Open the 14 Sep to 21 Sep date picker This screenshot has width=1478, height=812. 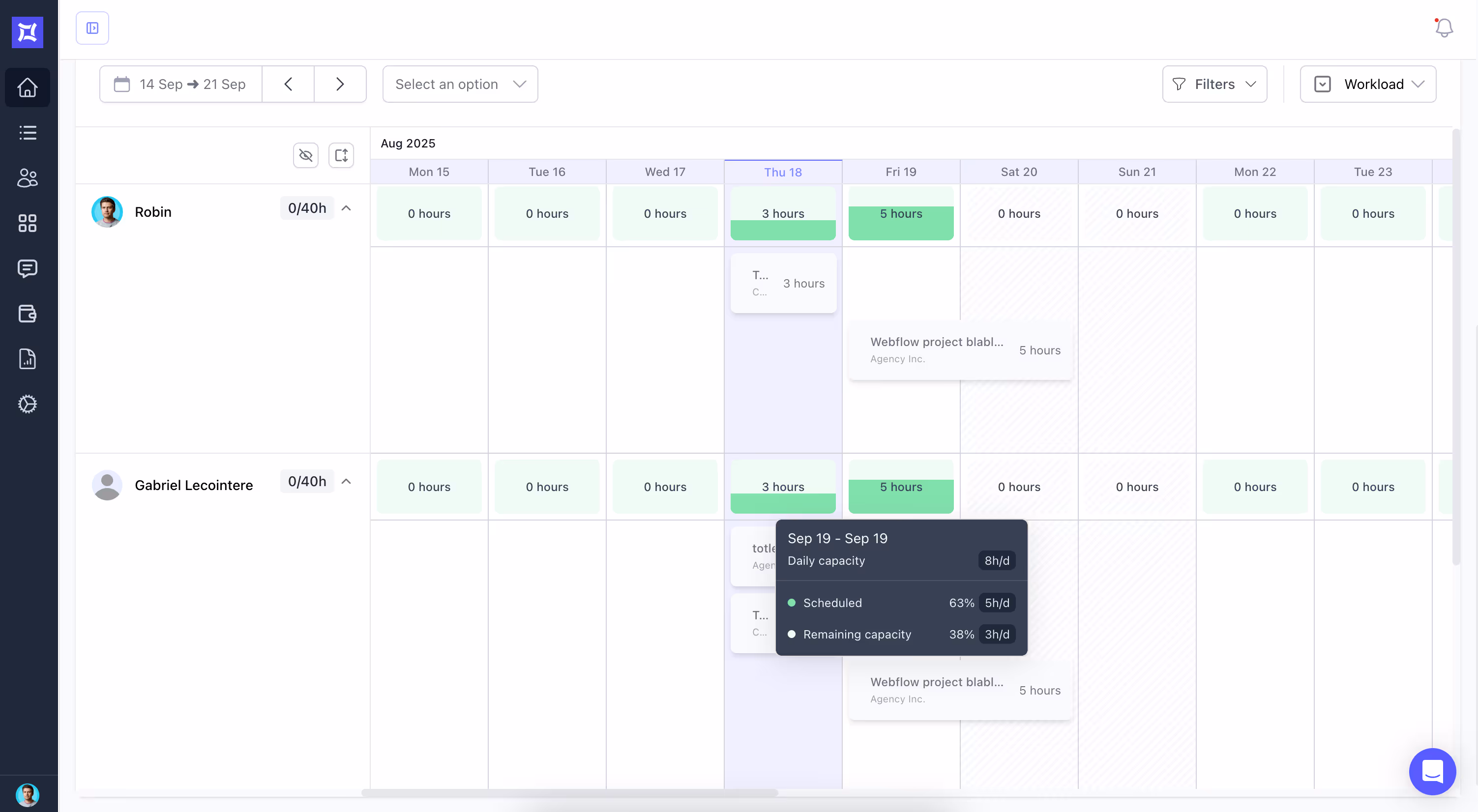pyautogui.click(x=181, y=85)
